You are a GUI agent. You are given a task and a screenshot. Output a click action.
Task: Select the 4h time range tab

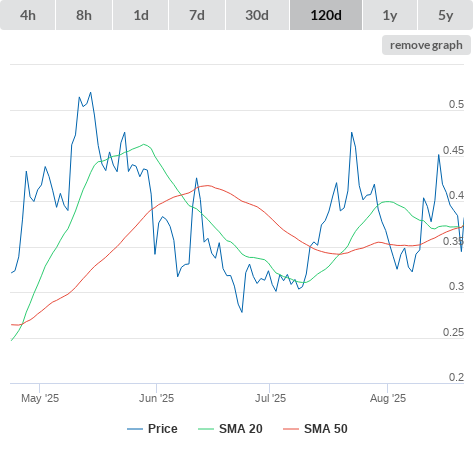point(28,15)
